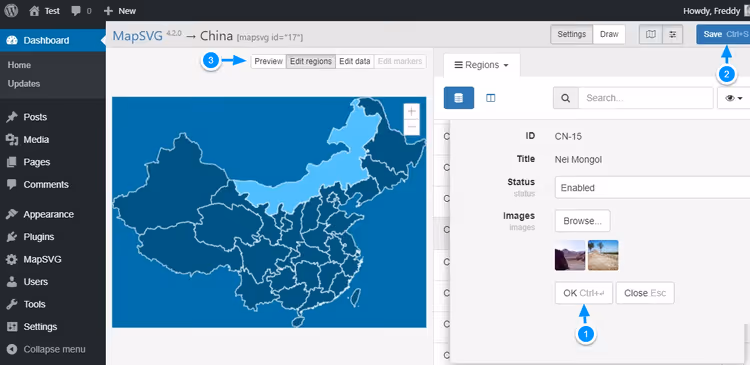Click the second palm trees thumbnail
This screenshot has height=365, width=750.
(603, 255)
